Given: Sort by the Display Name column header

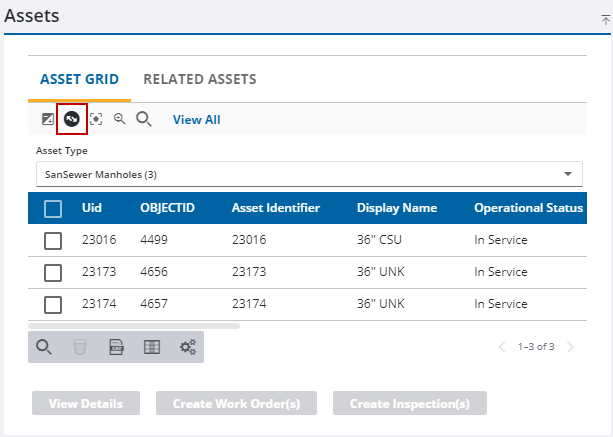Looking at the screenshot, I should pyautogui.click(x=397, y=208).
